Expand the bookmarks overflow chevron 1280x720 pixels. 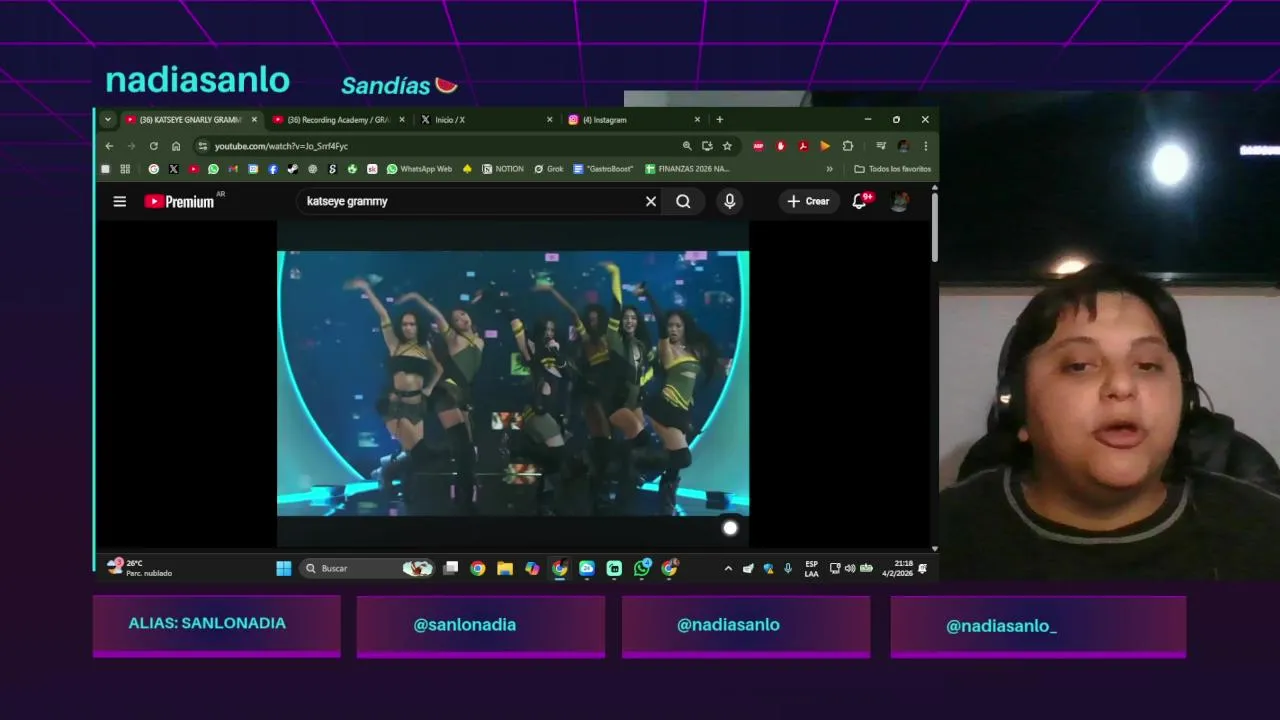click(x=829, y=169)
